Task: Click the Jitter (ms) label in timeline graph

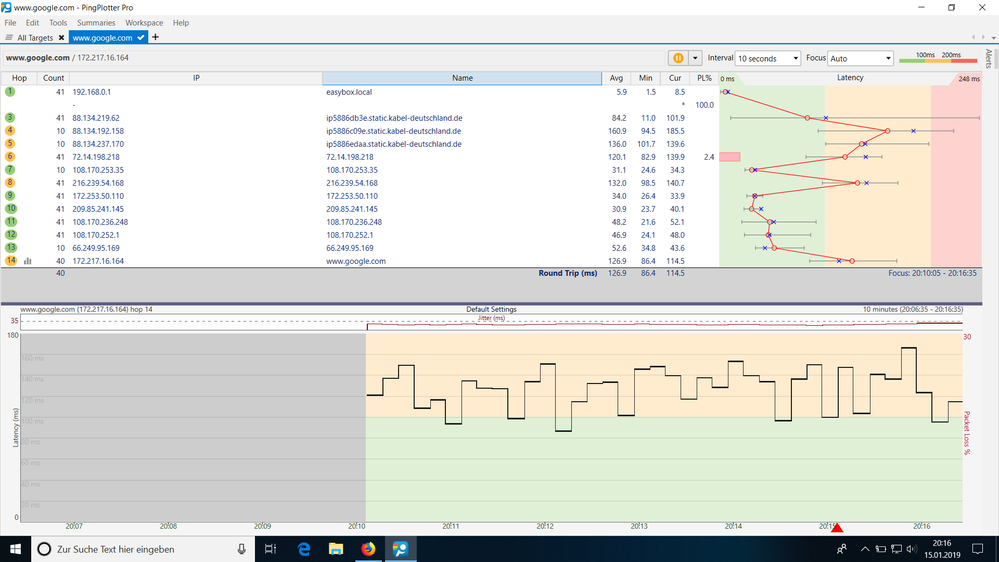Action: [x=491, y=318]
